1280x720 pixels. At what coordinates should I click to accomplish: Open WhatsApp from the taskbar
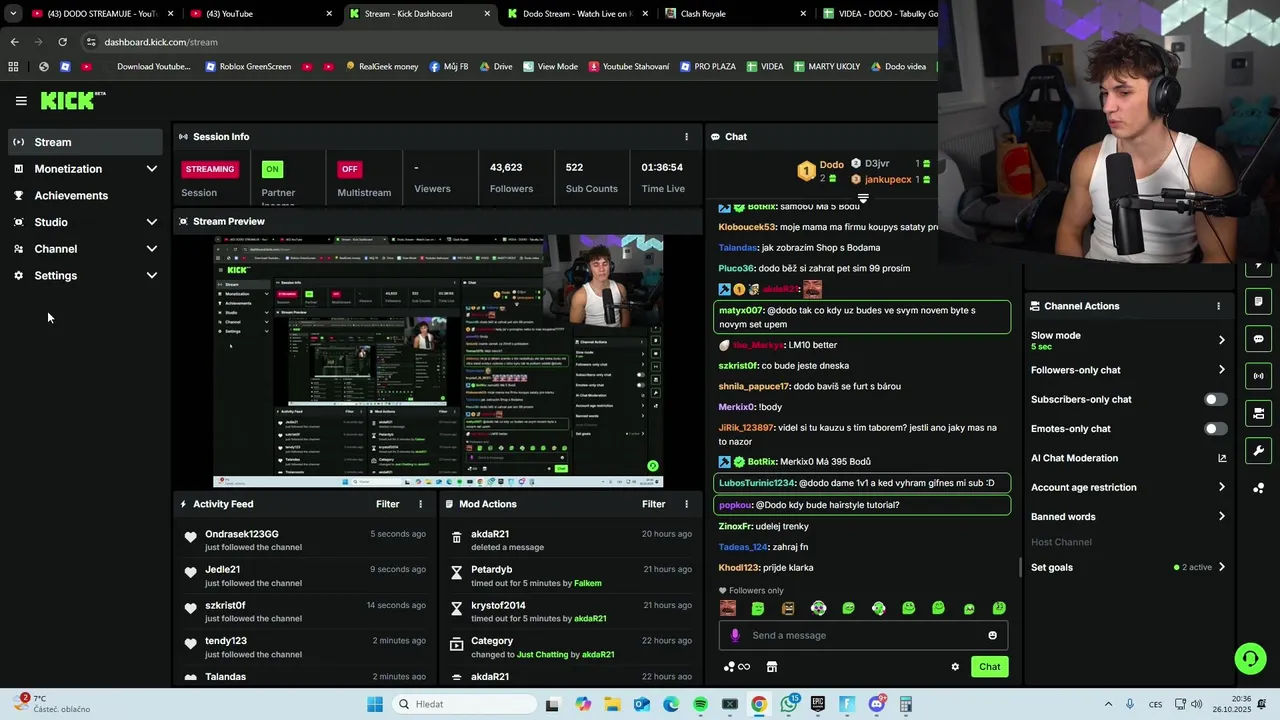[789, 704]
